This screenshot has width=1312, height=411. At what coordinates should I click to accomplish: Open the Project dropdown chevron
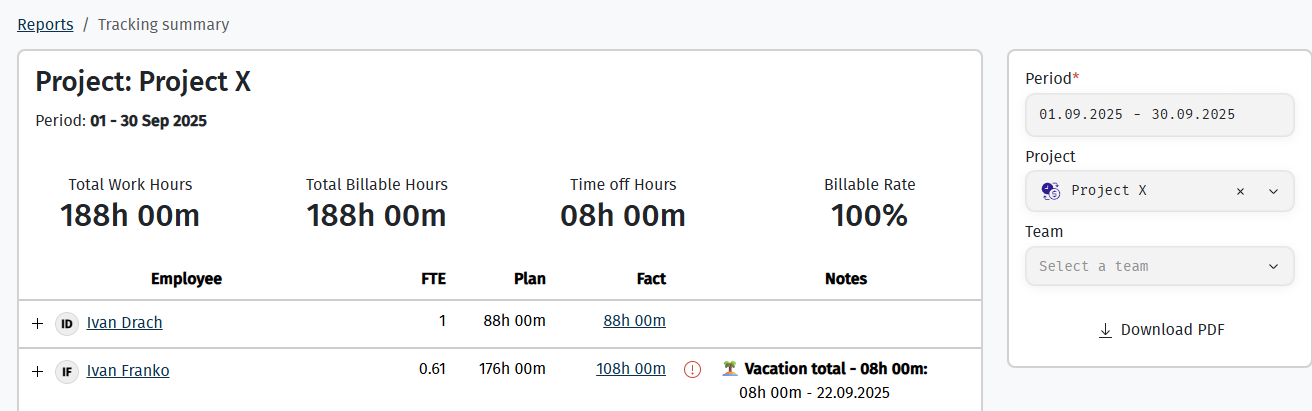pos(1273,191)
